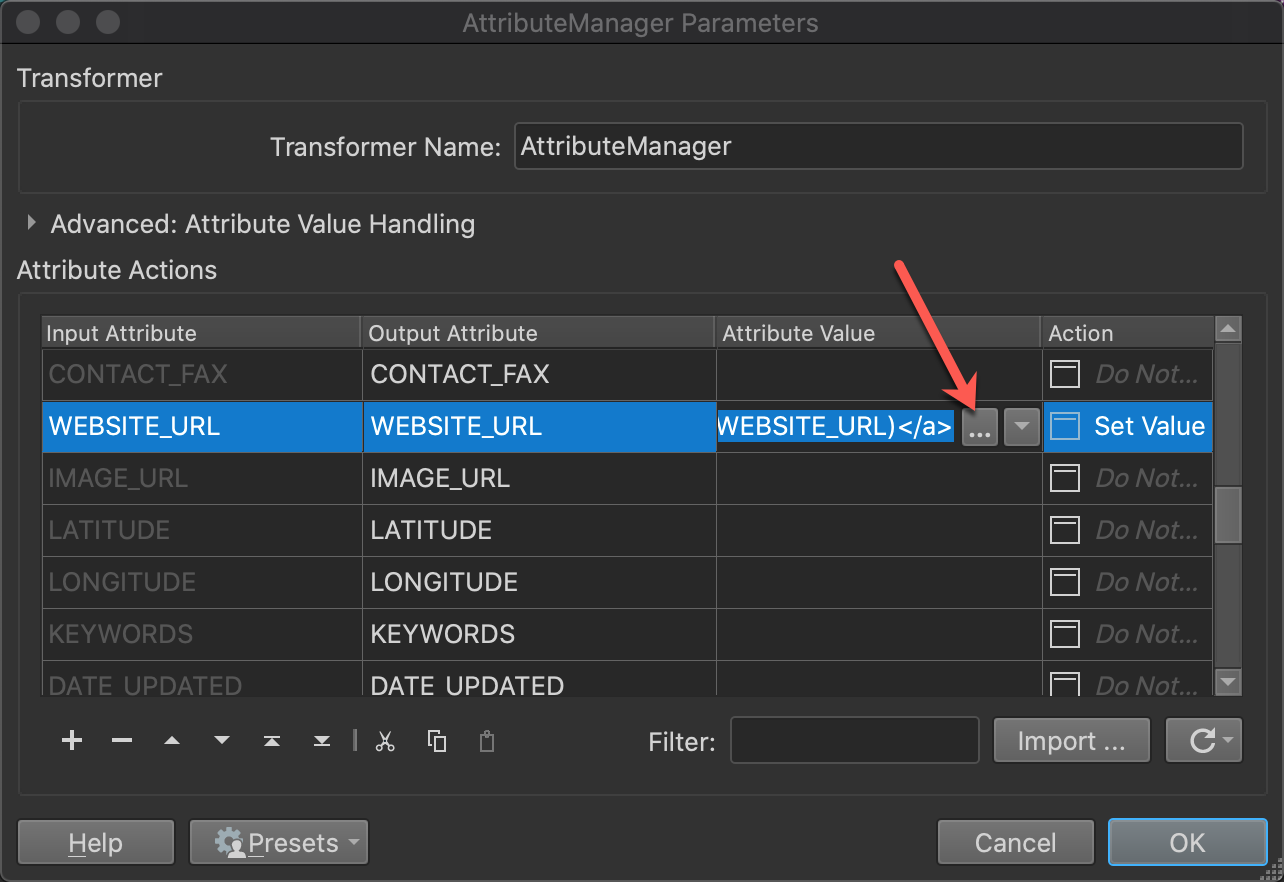Image resolution: width=1284 pixels, height=882 pixels.
Task: Click the scissors cut icon
Action: [x=385, y=741]
